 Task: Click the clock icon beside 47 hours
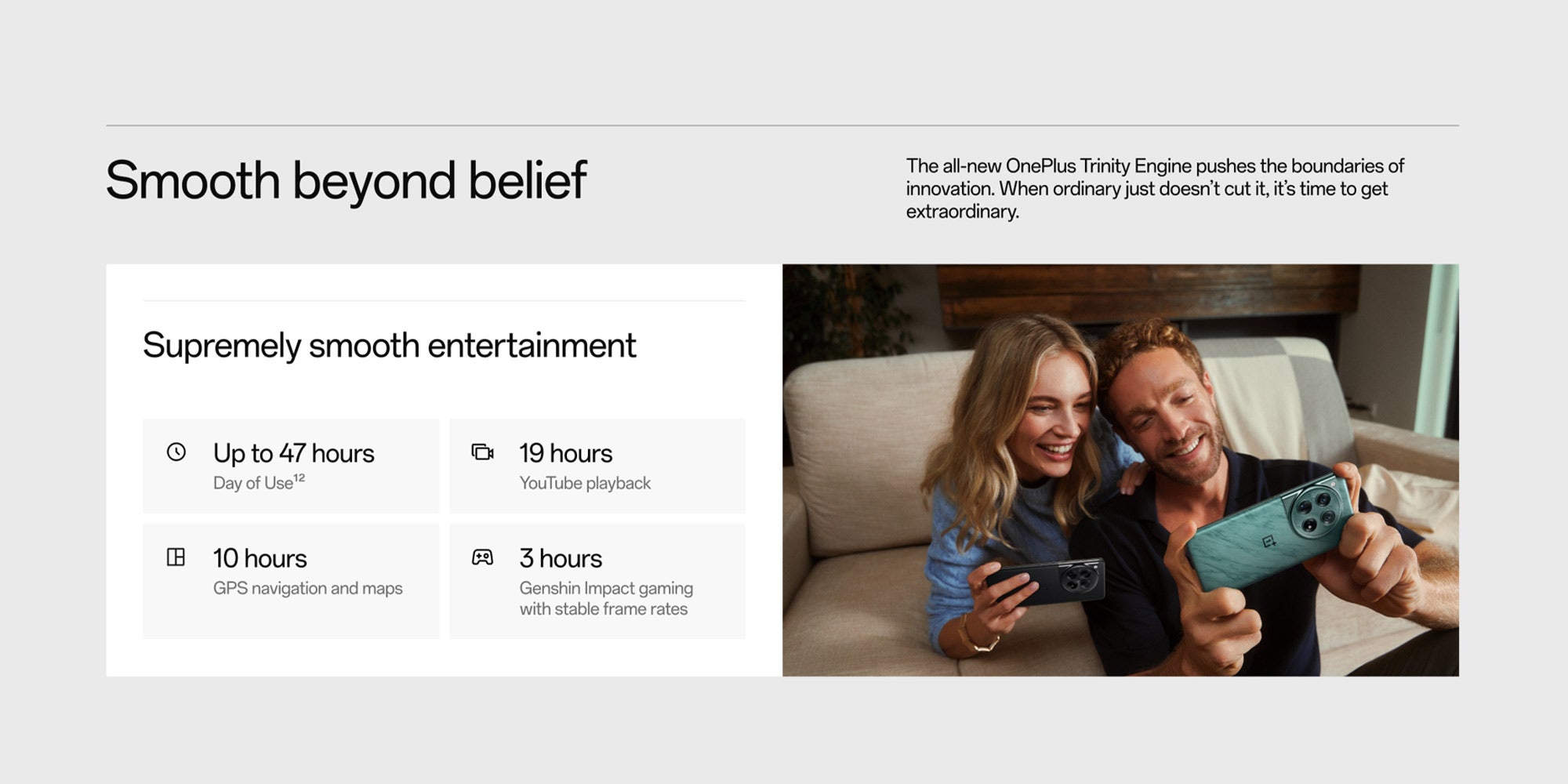176,452
